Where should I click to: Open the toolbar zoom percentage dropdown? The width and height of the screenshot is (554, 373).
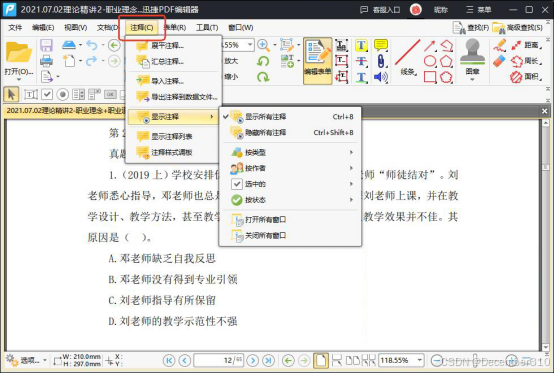tap(250, 45)
